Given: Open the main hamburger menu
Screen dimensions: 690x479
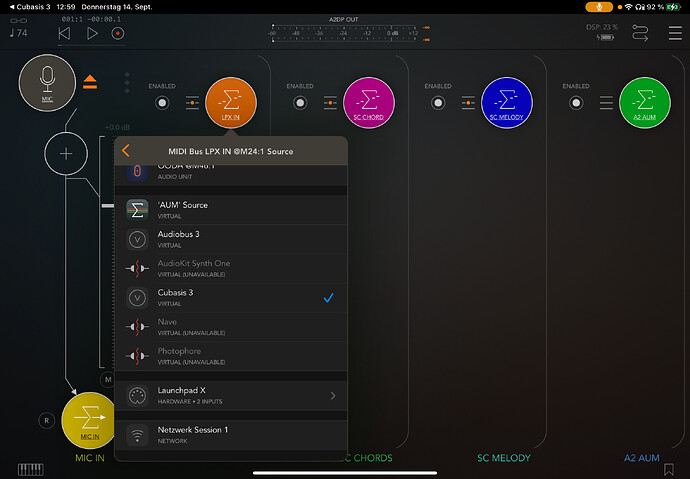Looking at the screenshot, I should pyautogui.click(x=675, y=33).
